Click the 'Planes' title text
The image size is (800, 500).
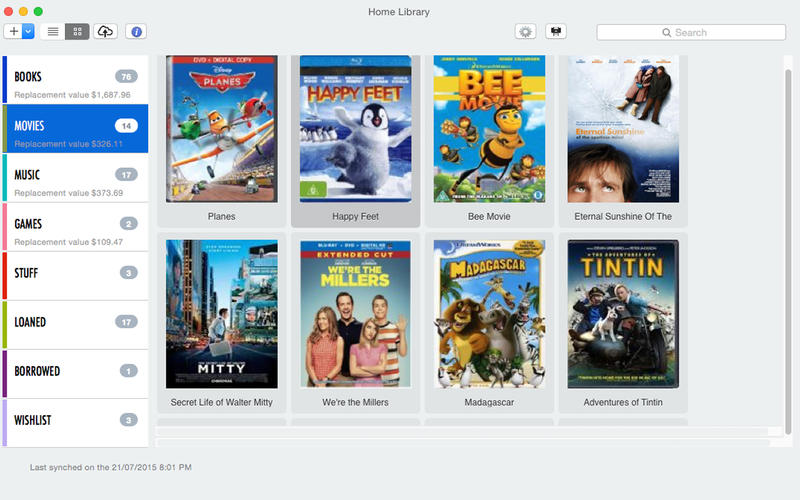221,216
